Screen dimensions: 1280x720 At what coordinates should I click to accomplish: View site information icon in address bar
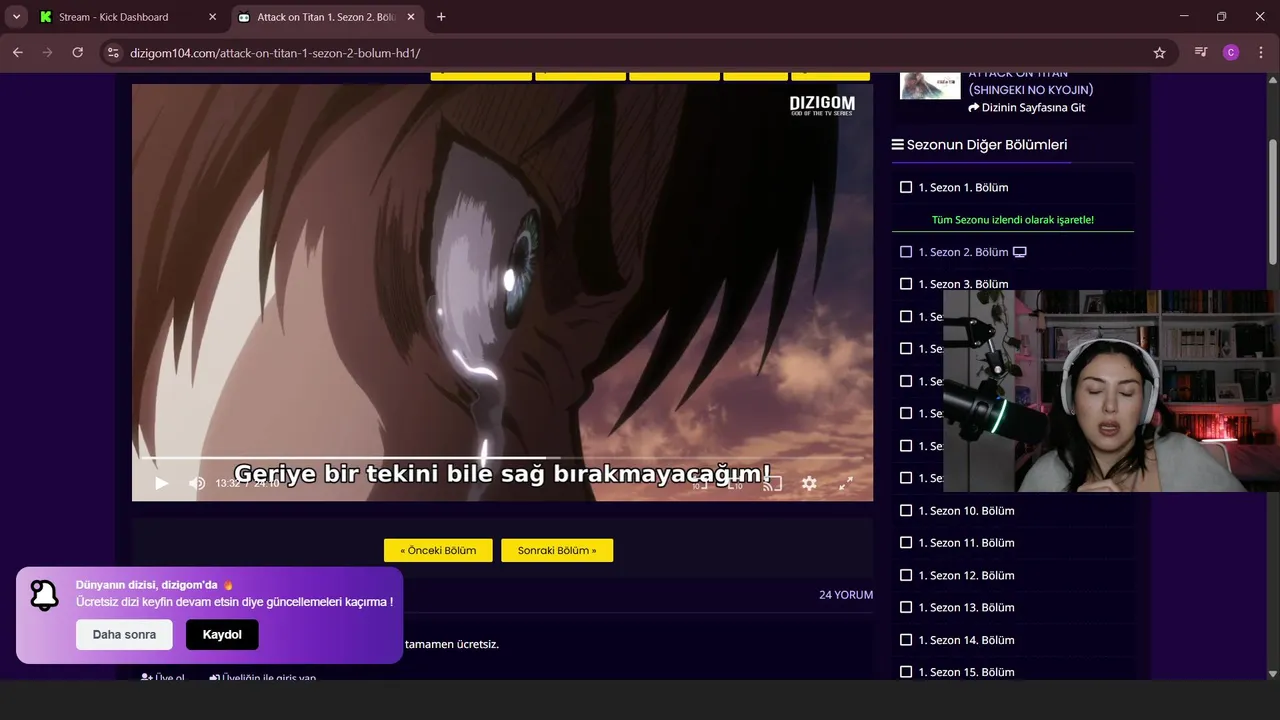point(112,52)
